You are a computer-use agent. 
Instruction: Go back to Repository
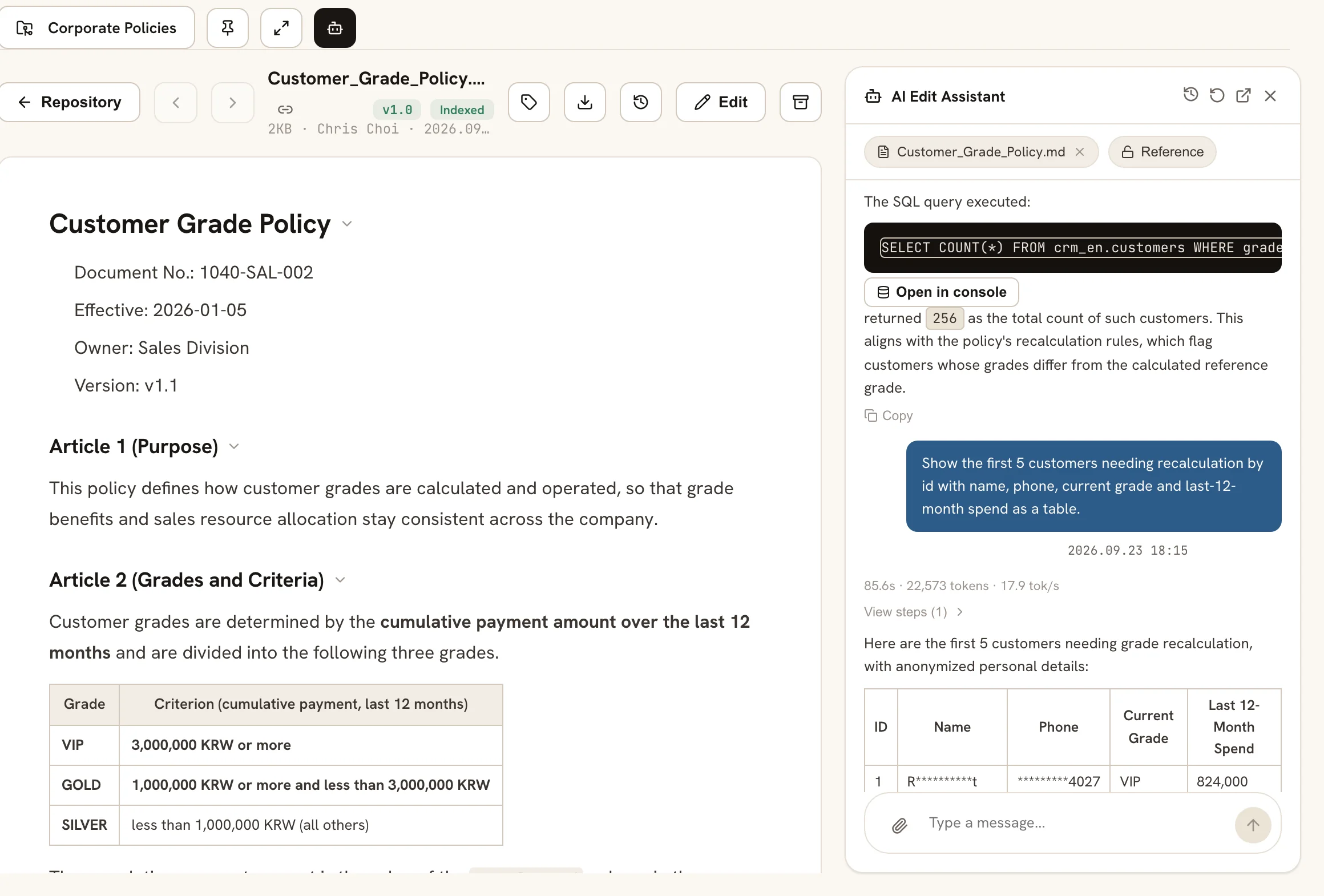pos(70,102)
